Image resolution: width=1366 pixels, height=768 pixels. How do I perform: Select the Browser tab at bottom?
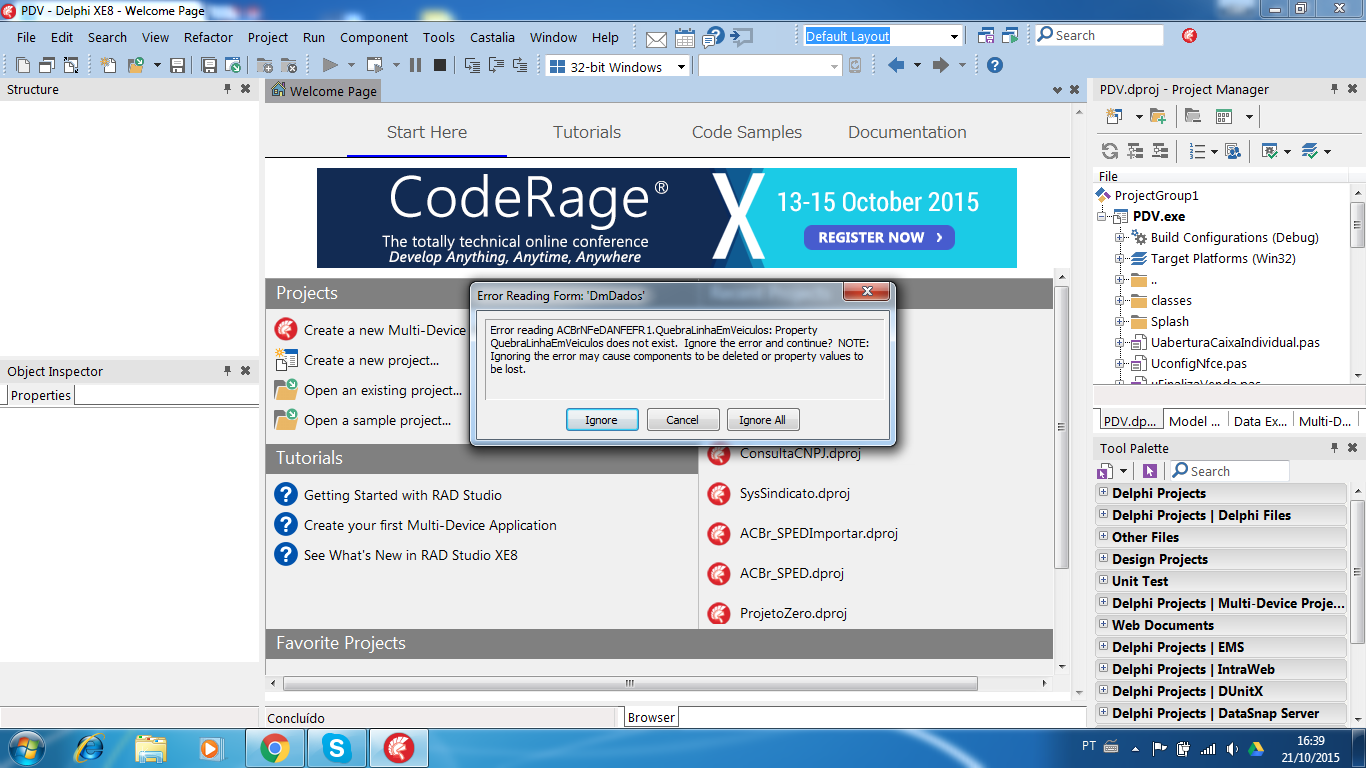[652, 717]
